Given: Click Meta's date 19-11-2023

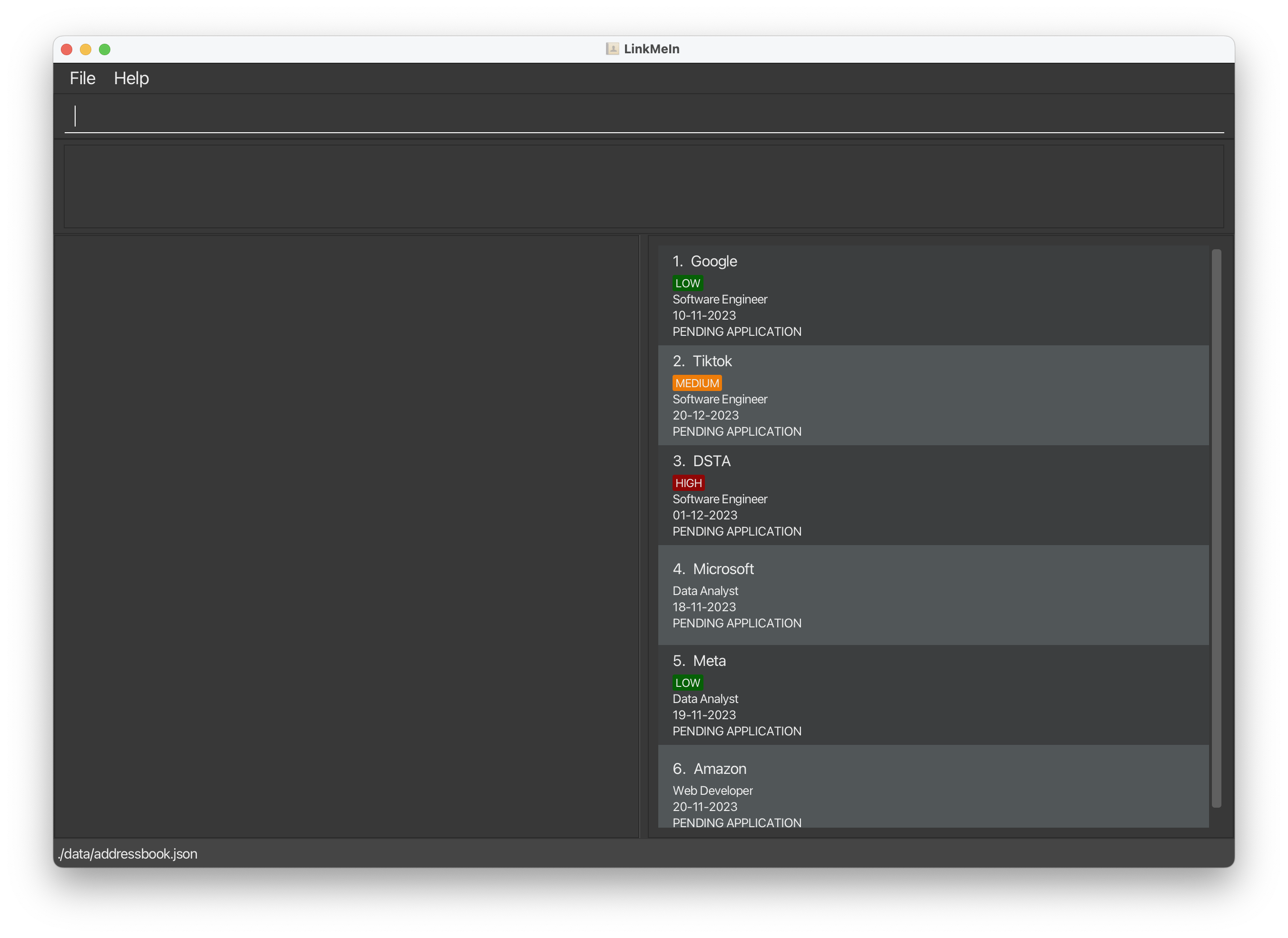Looking at the screenshot, I should (704, 715).
